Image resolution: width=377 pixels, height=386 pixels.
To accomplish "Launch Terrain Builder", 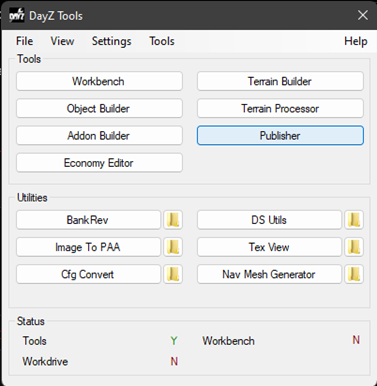I will 280,81.
